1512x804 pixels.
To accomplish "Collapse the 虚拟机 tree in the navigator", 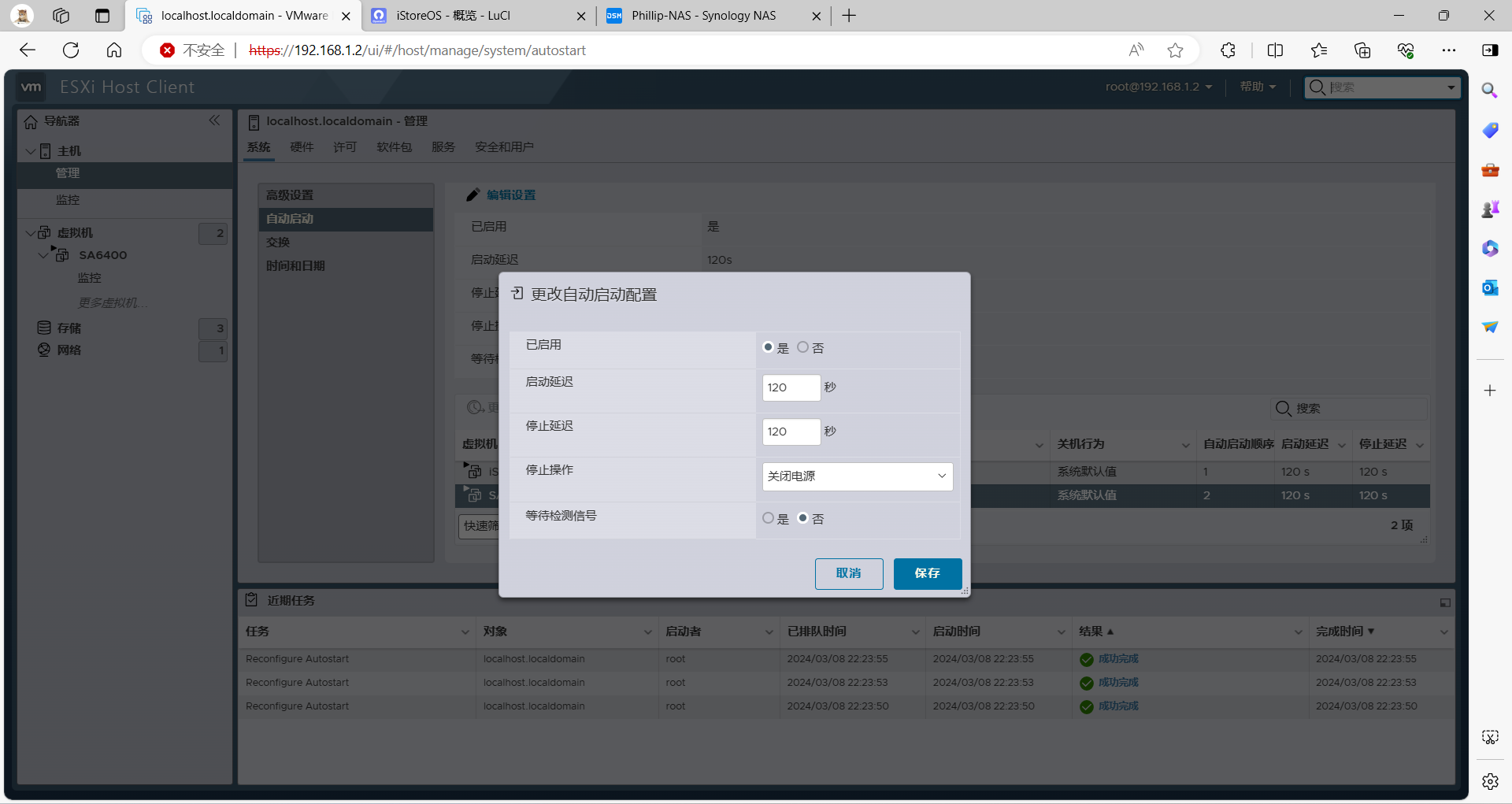I will click(x=30, y=232).
